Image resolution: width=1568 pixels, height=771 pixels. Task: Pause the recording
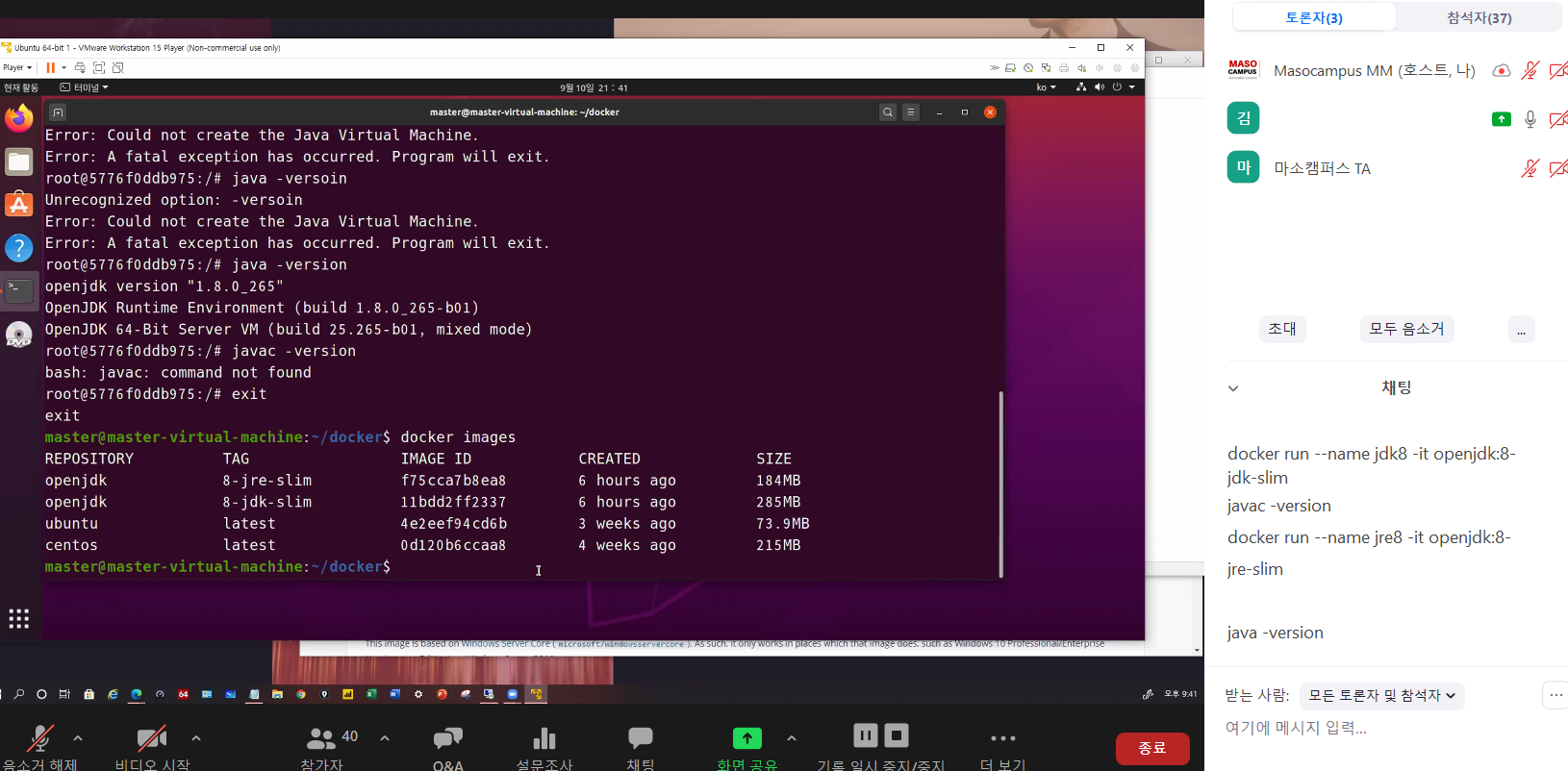pos(866,735)
